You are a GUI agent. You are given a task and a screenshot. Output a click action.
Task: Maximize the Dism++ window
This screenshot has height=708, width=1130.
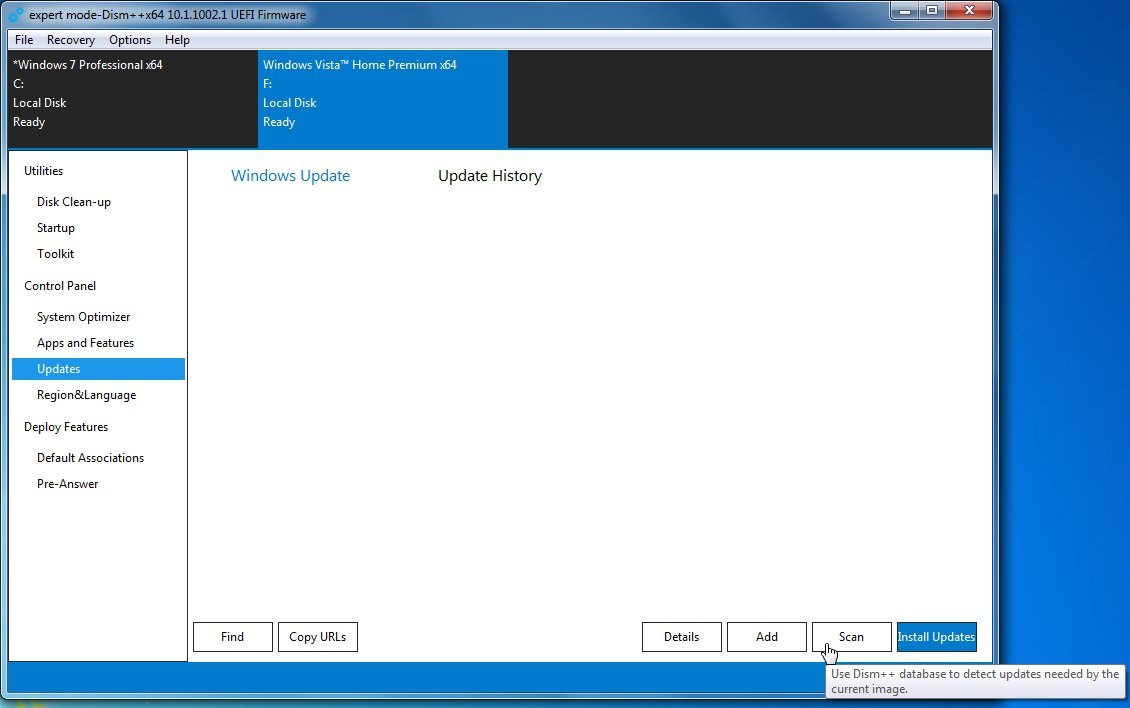pos(932,11)
